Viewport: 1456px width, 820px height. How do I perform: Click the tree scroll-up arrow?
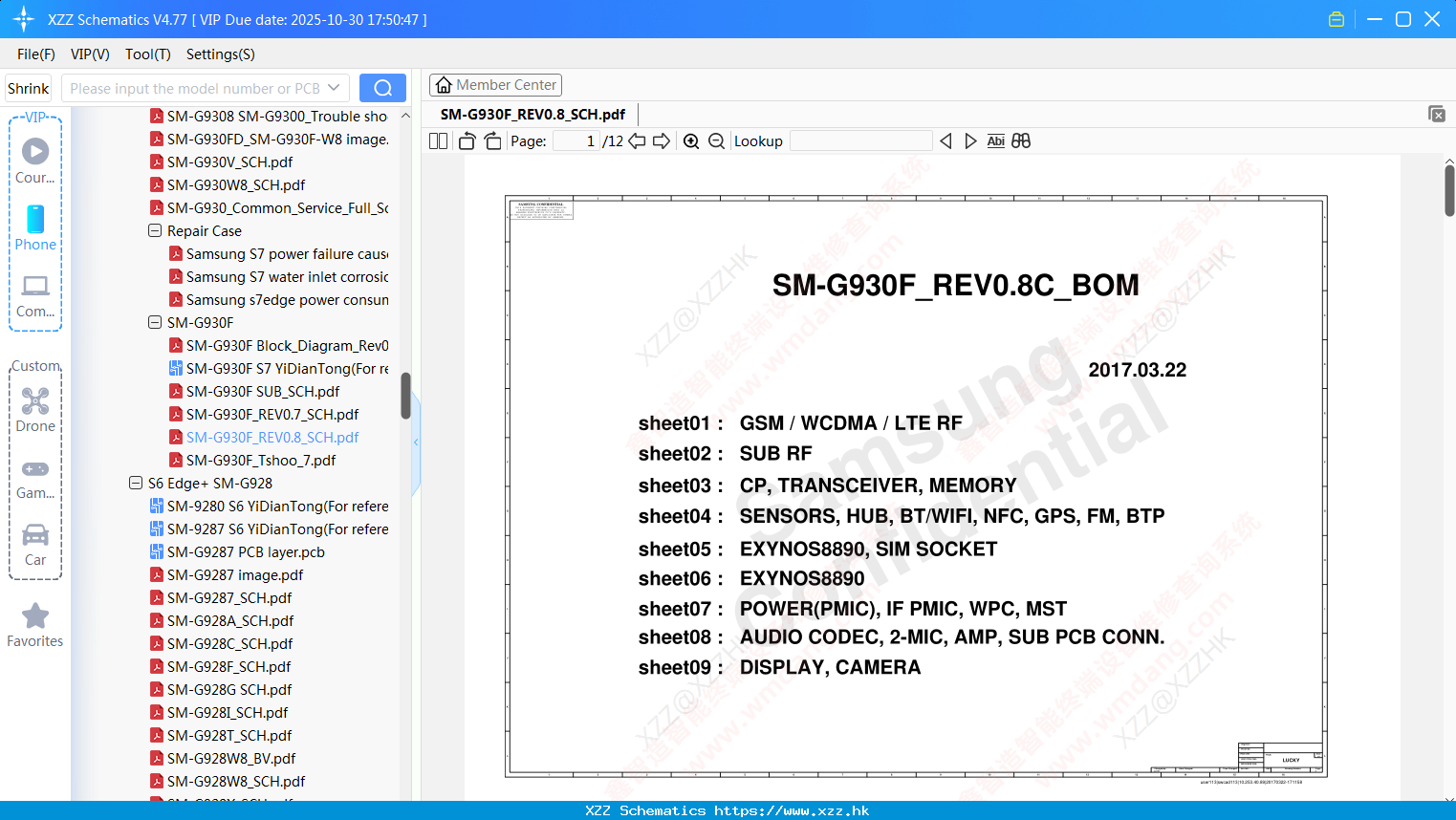click(x=405, y=116)
